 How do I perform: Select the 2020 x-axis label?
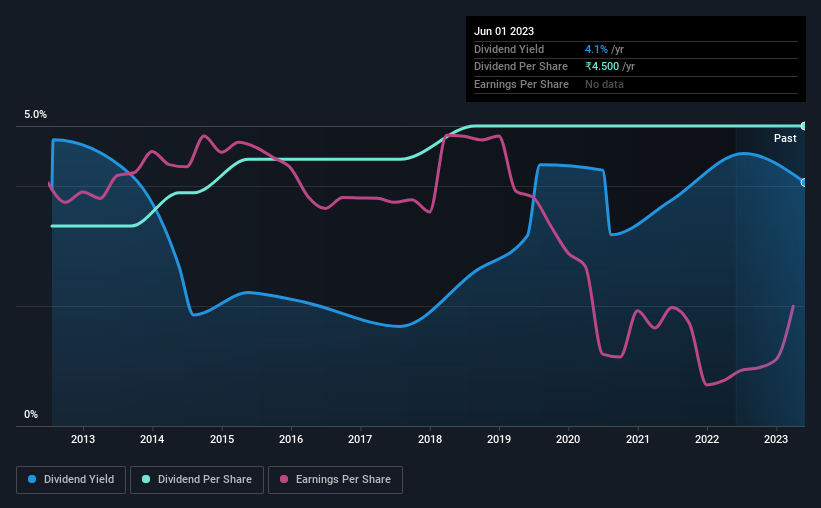click(x=568, y=439)
